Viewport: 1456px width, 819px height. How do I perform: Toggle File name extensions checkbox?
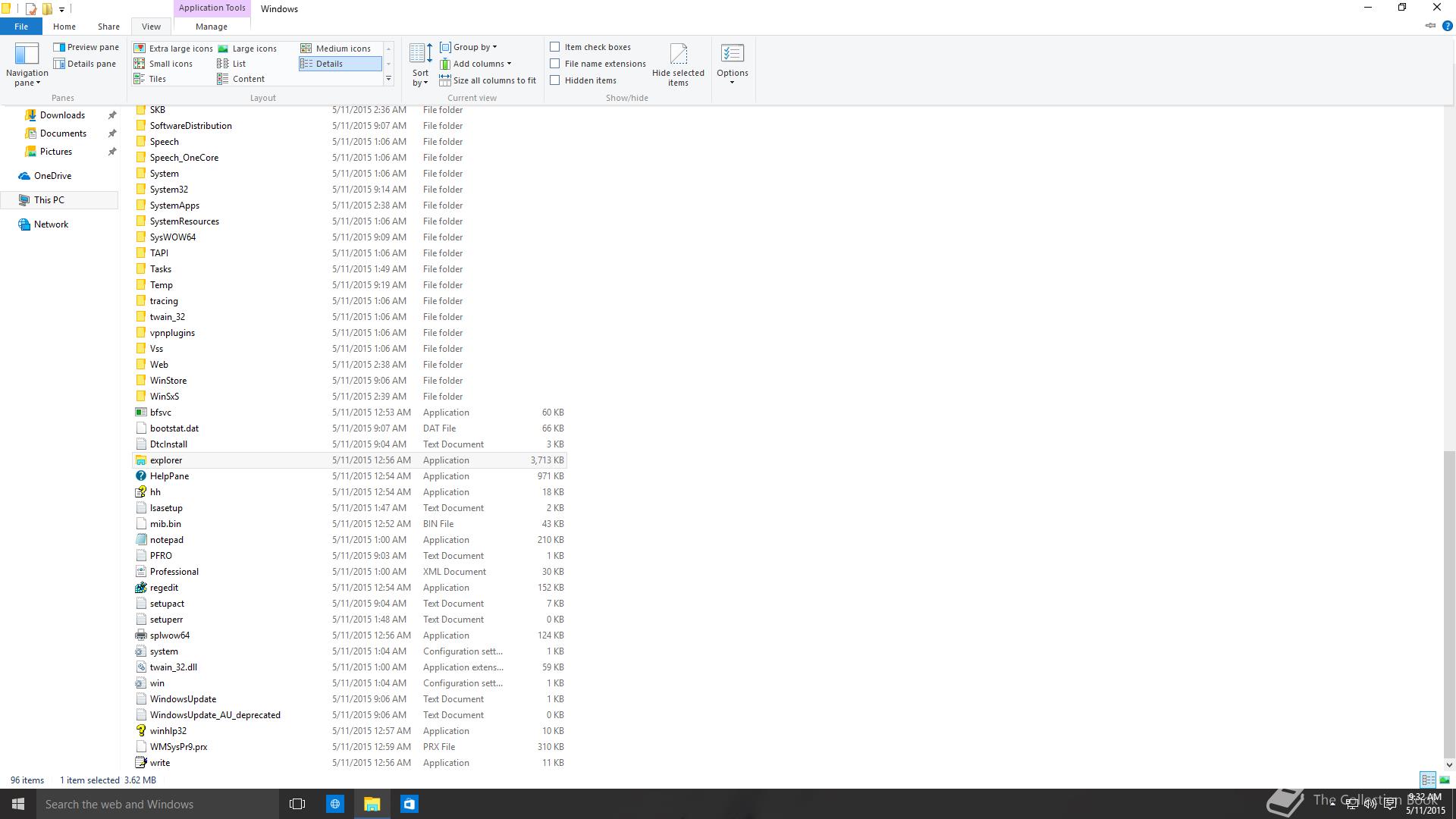555,64
